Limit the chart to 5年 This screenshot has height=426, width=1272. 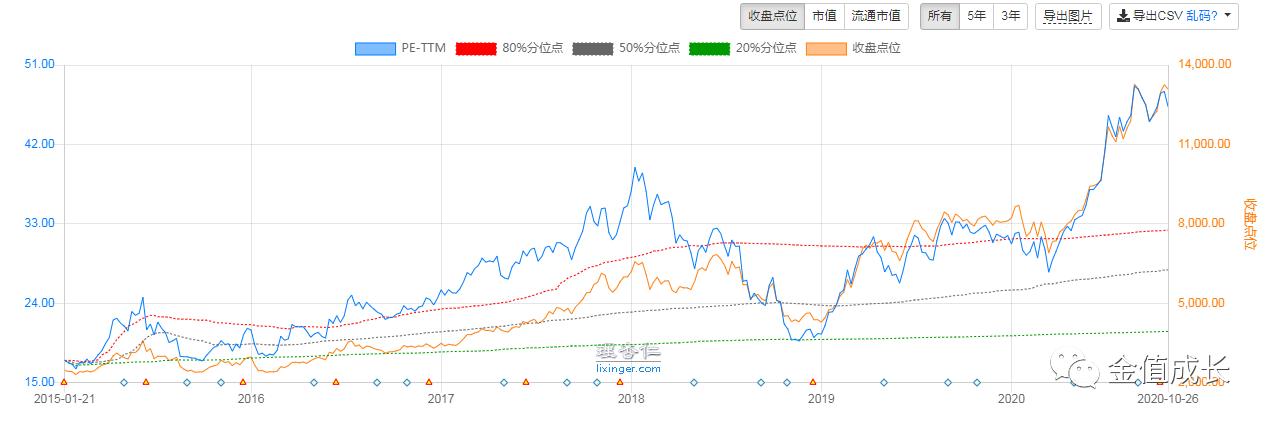point(976,16)
